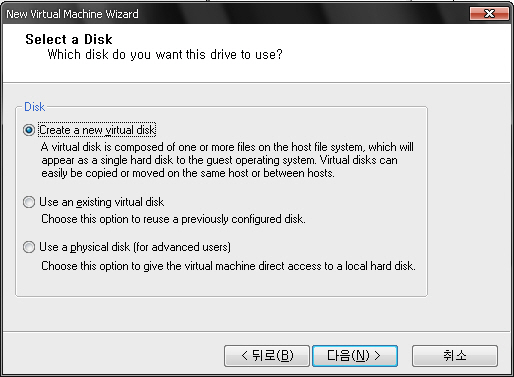The width and height of the screenshot is (514, 377).
Task: Click empty space inside the Disk group box bottom
Action: tap(221, 284)
